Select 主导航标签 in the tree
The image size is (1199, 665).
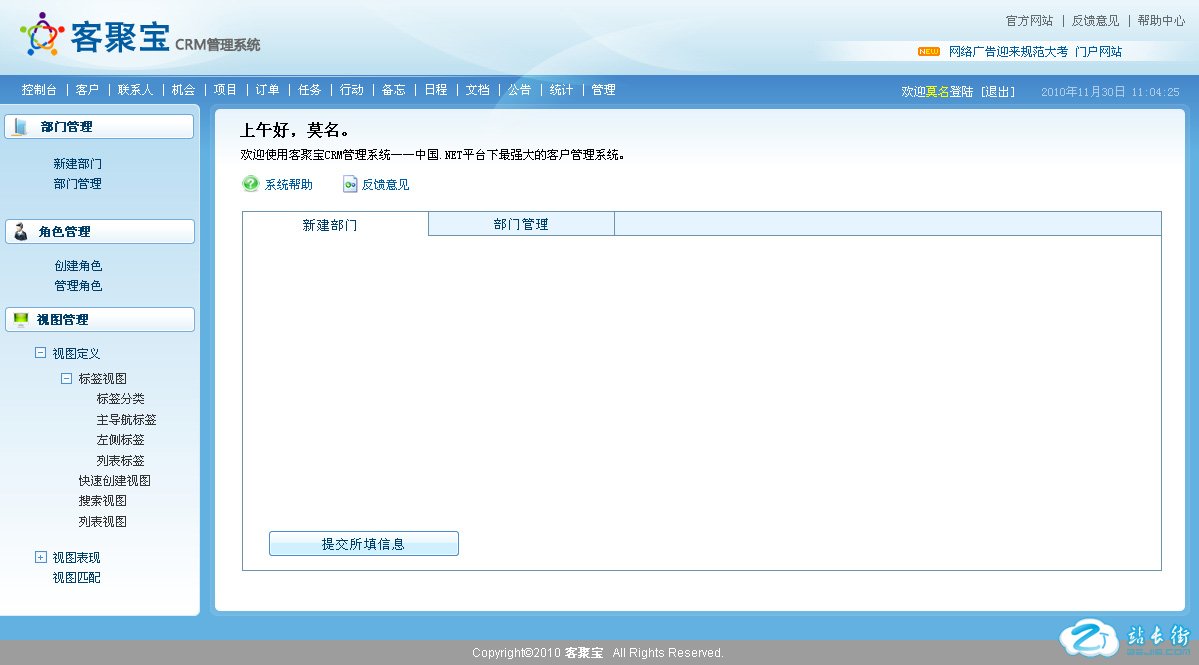[x=126, y=420]
